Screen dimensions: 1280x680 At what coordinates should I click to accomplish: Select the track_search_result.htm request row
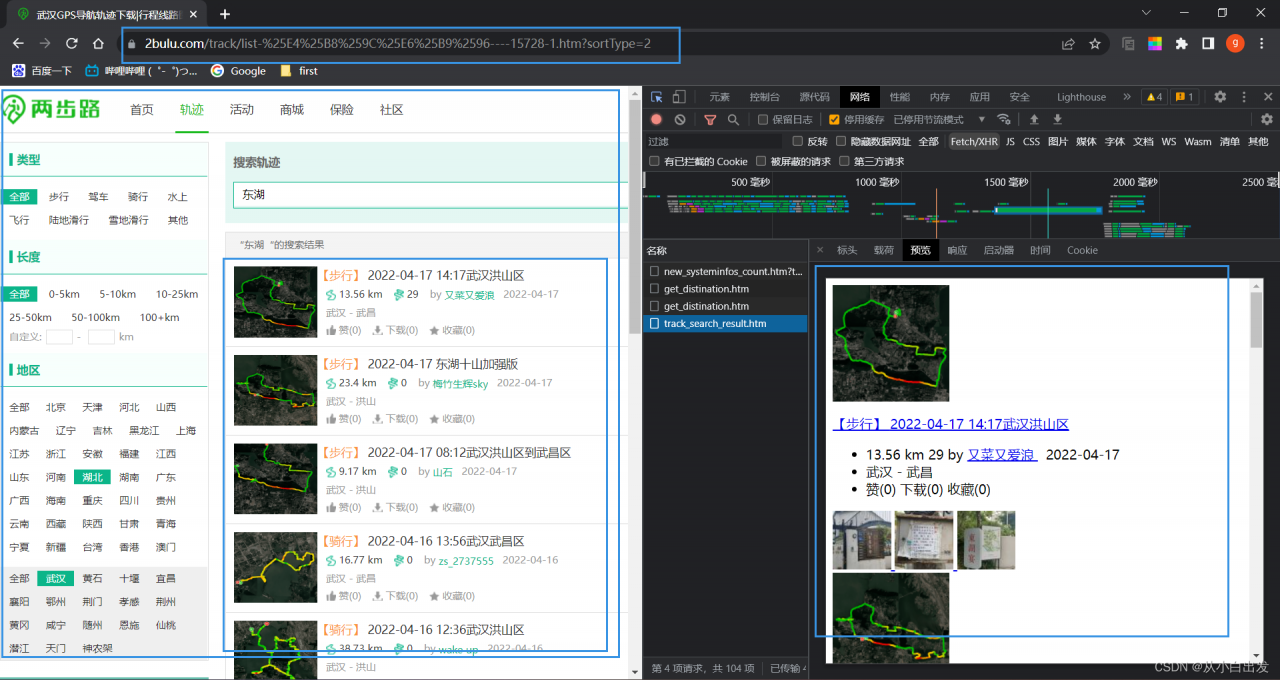[x=725, y=324]
